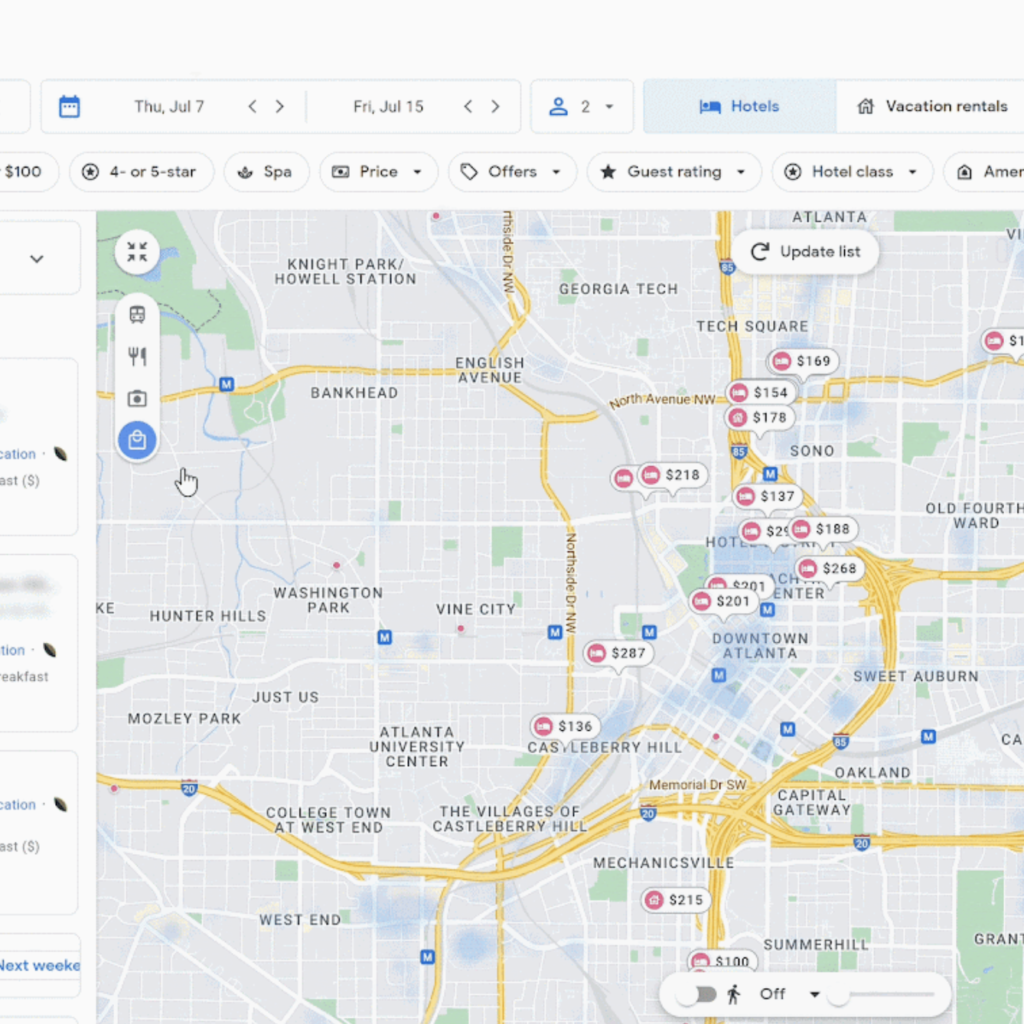
Task: Toggle the under $100 filter chip
Action: [x=26, y=172]
